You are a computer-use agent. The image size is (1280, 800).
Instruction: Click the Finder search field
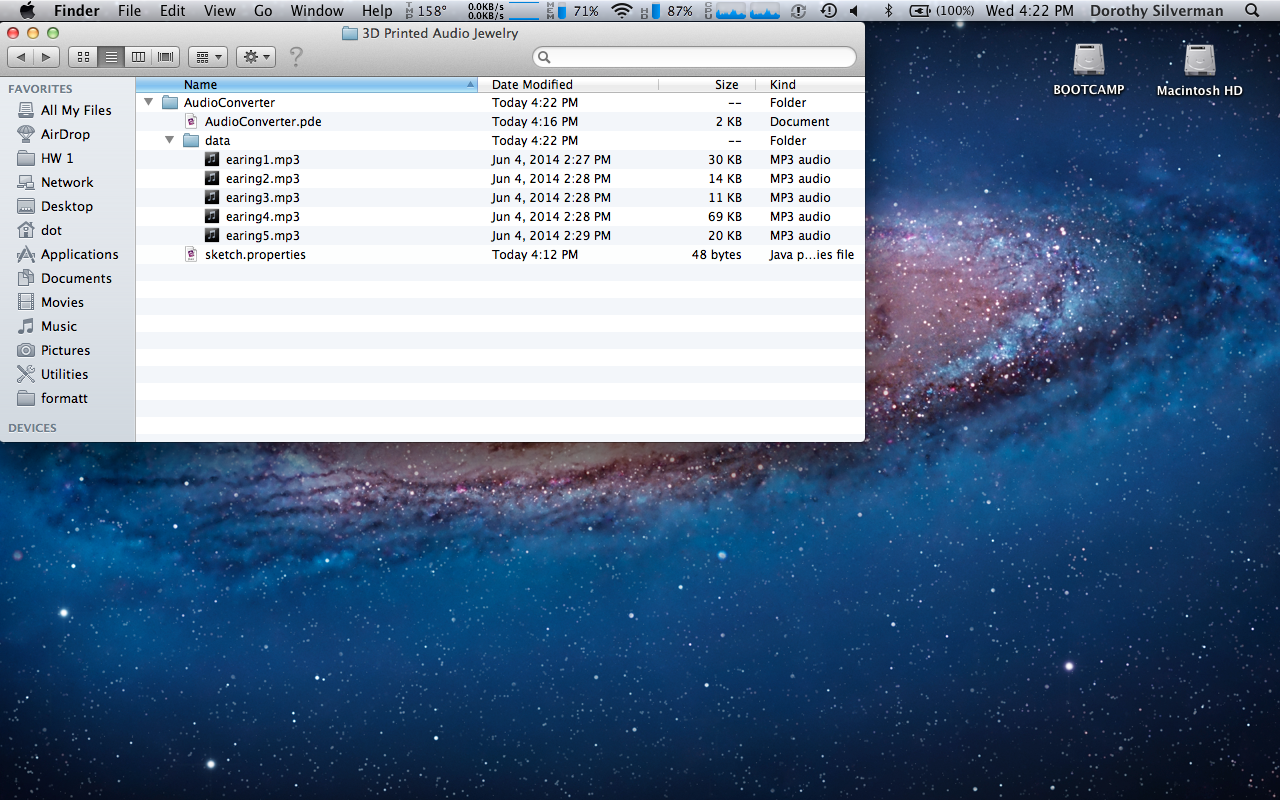tap(695, 57)
